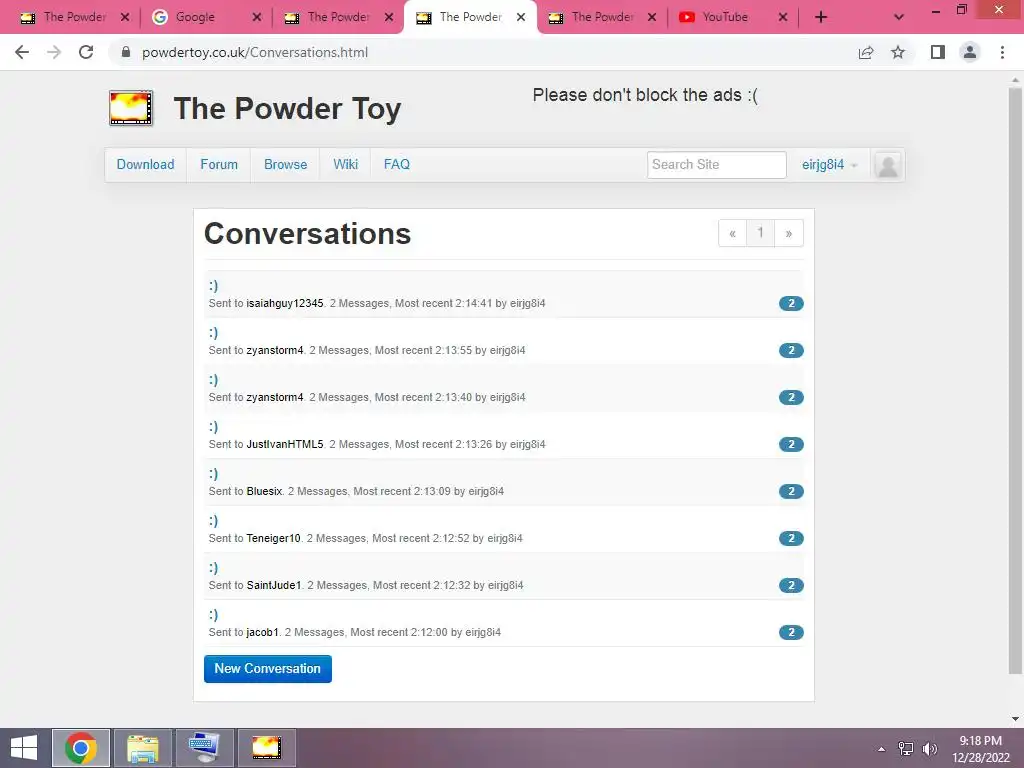This screenshot has height=768, width=1024.
Task: Open zyanstorm4 conversation from 2:13:40
Action: 214,379
